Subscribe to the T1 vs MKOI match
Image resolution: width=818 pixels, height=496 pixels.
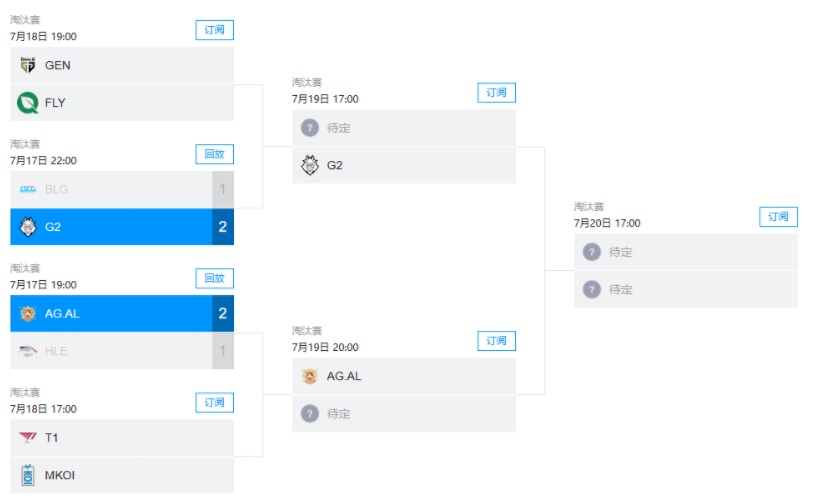tap(214, 402)
